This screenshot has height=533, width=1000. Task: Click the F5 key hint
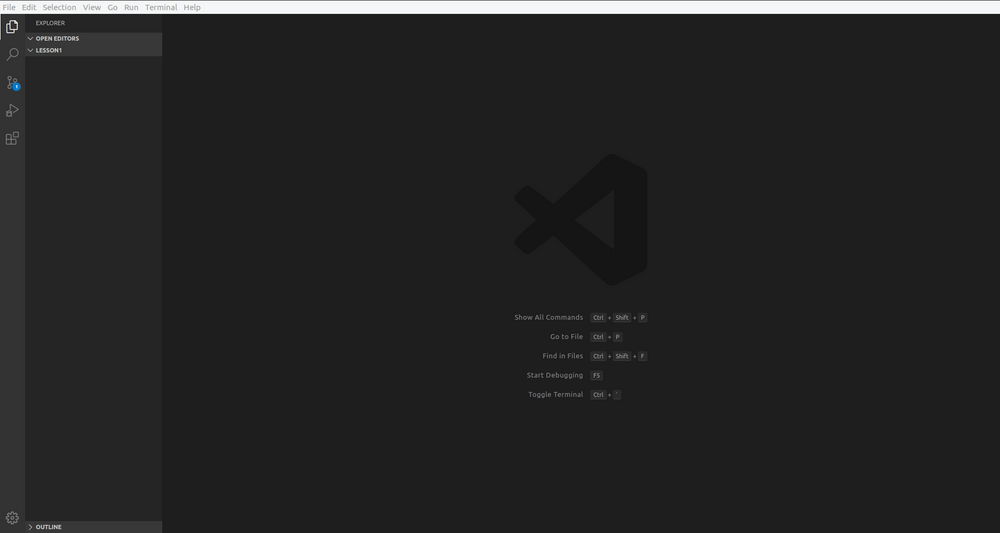(x=596, y=376)
